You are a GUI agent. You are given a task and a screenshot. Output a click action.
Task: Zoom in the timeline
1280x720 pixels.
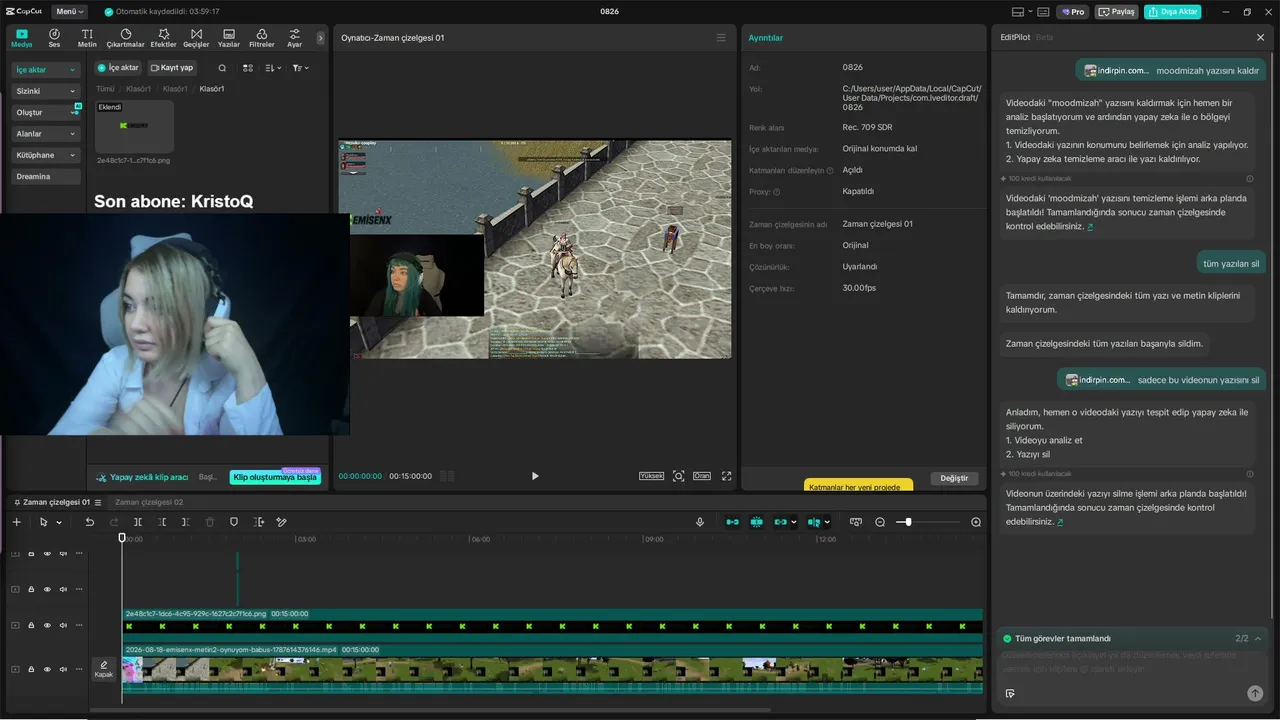[976, 522]
